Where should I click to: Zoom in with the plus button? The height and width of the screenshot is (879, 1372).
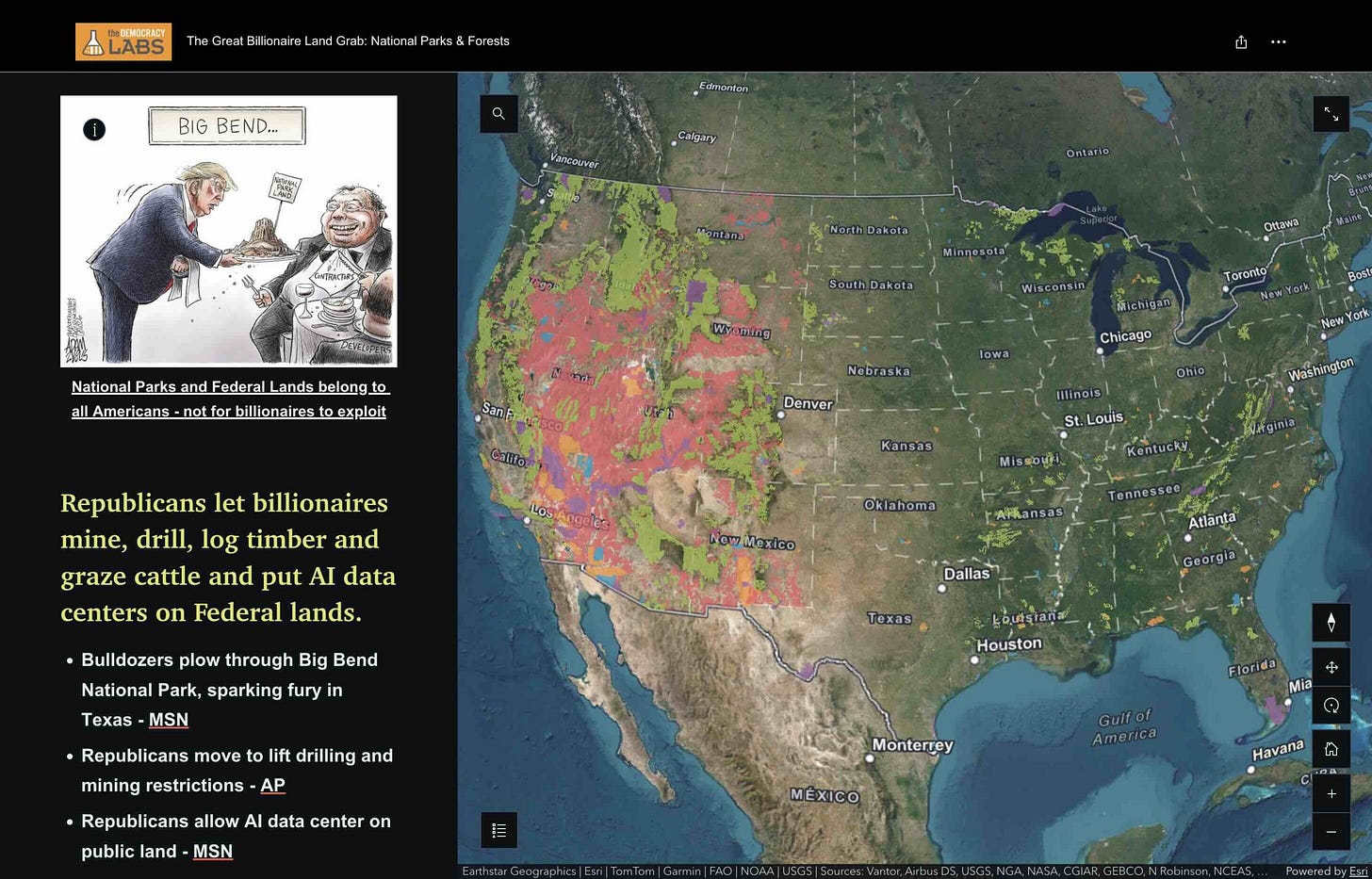[x=1331, y=793]
